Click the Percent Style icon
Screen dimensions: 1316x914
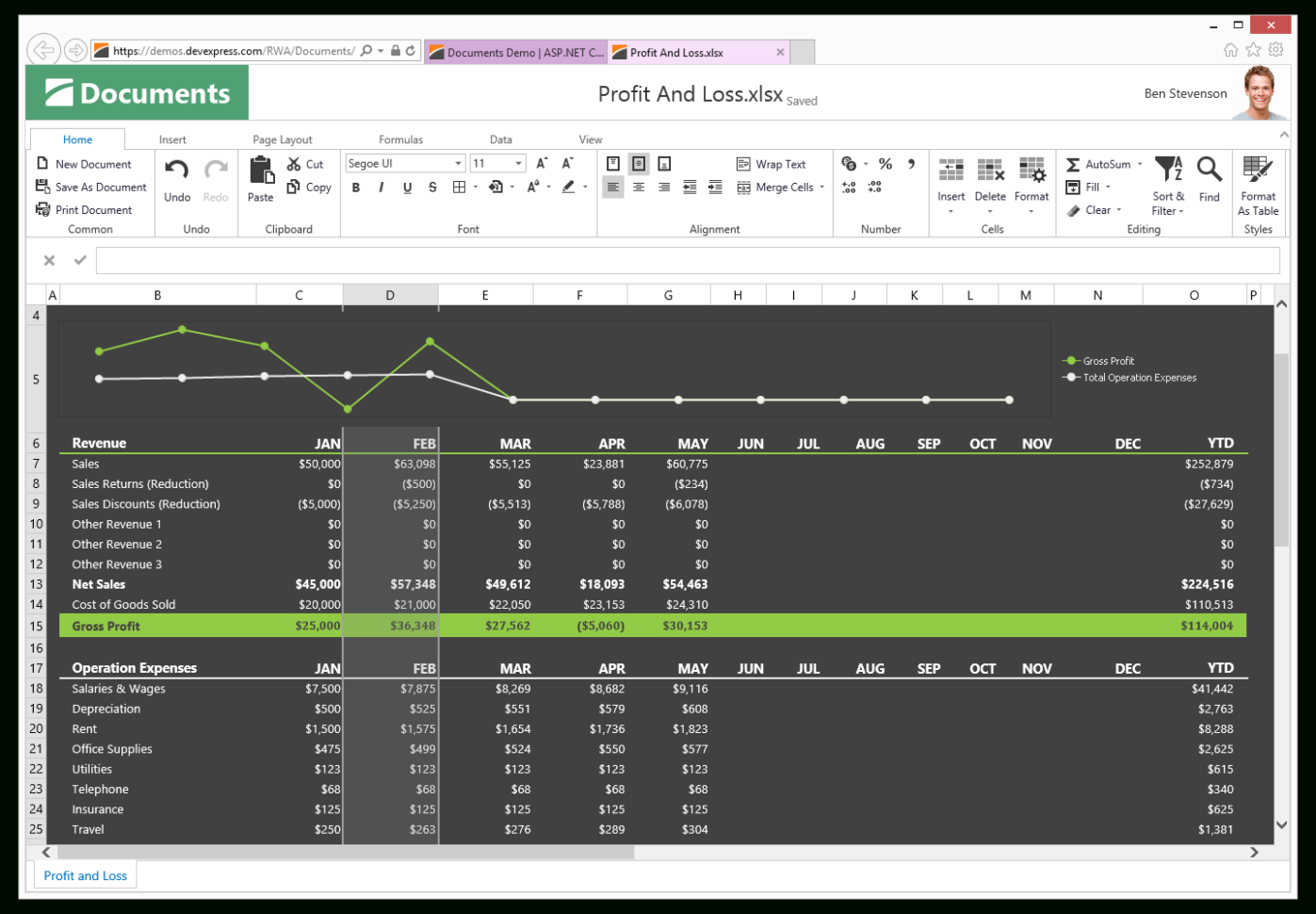(885, 163)
